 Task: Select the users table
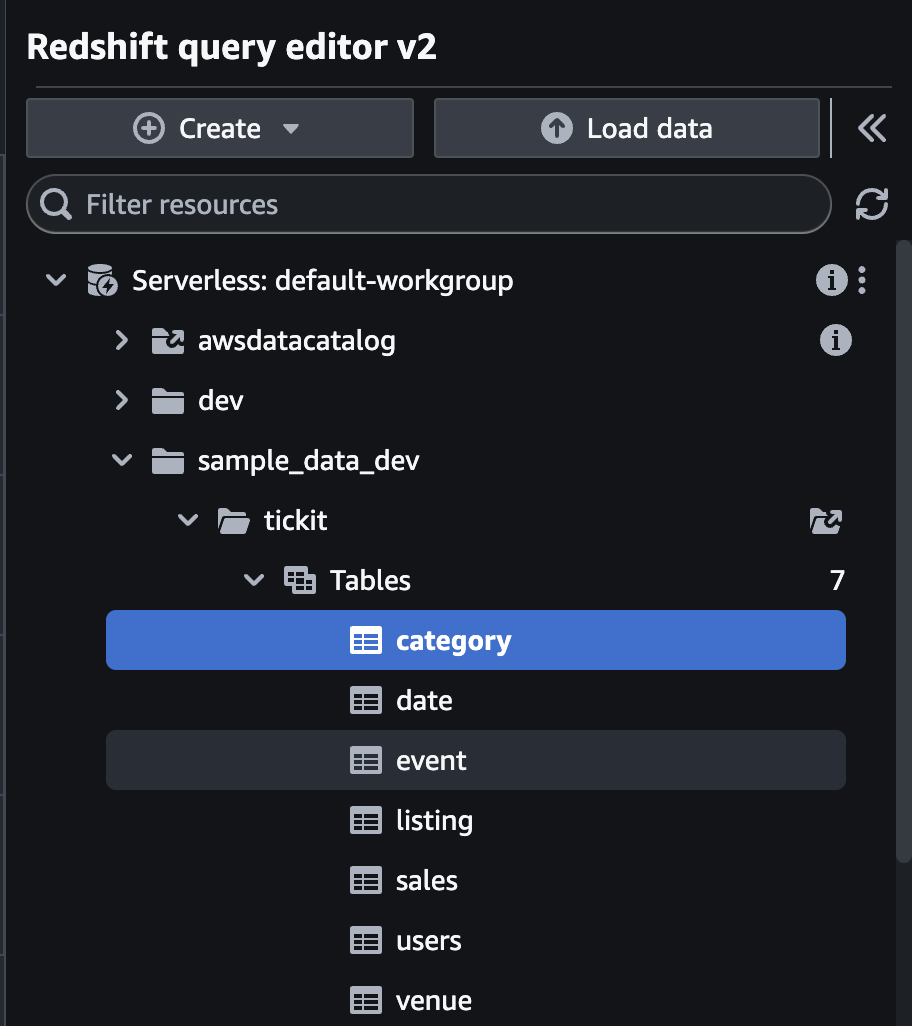click(476, 941)
